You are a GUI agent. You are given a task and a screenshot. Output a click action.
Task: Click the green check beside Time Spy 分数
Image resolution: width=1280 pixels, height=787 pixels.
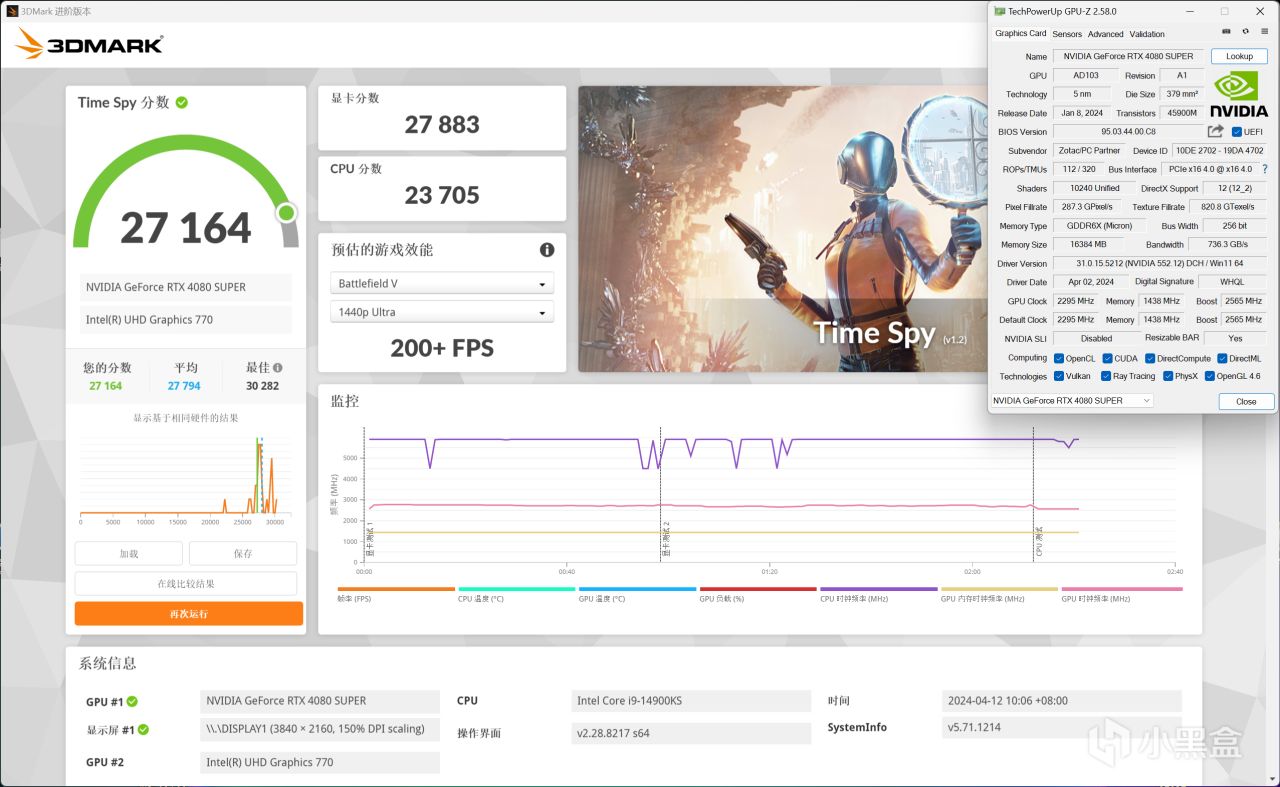[x=182, y=102]
